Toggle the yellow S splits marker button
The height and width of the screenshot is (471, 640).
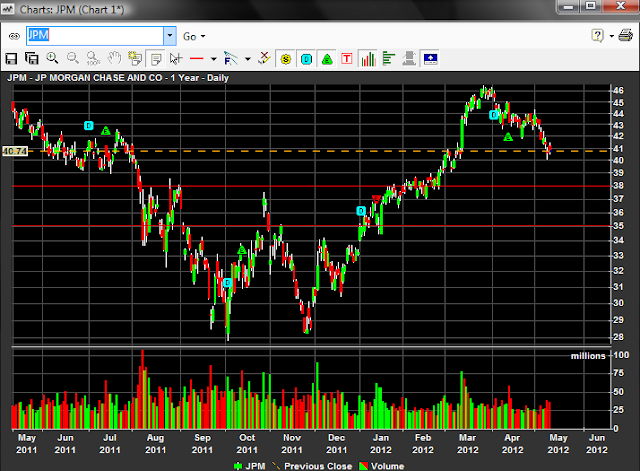tap(286, 60)
